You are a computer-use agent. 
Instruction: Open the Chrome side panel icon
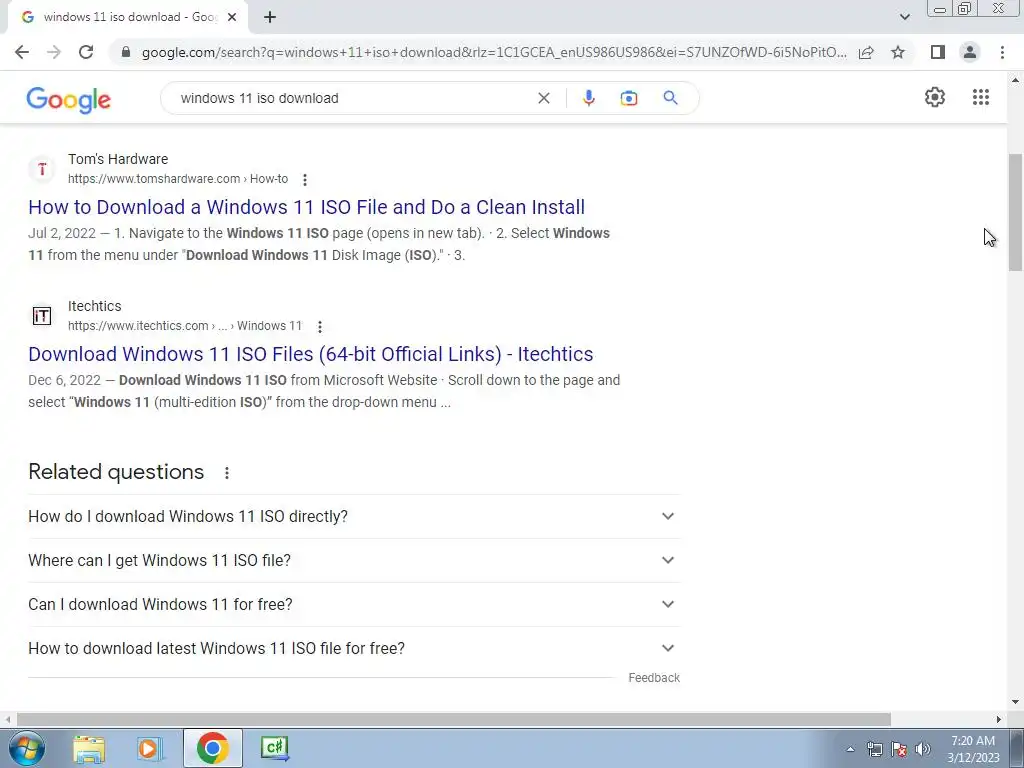(938, 52)
